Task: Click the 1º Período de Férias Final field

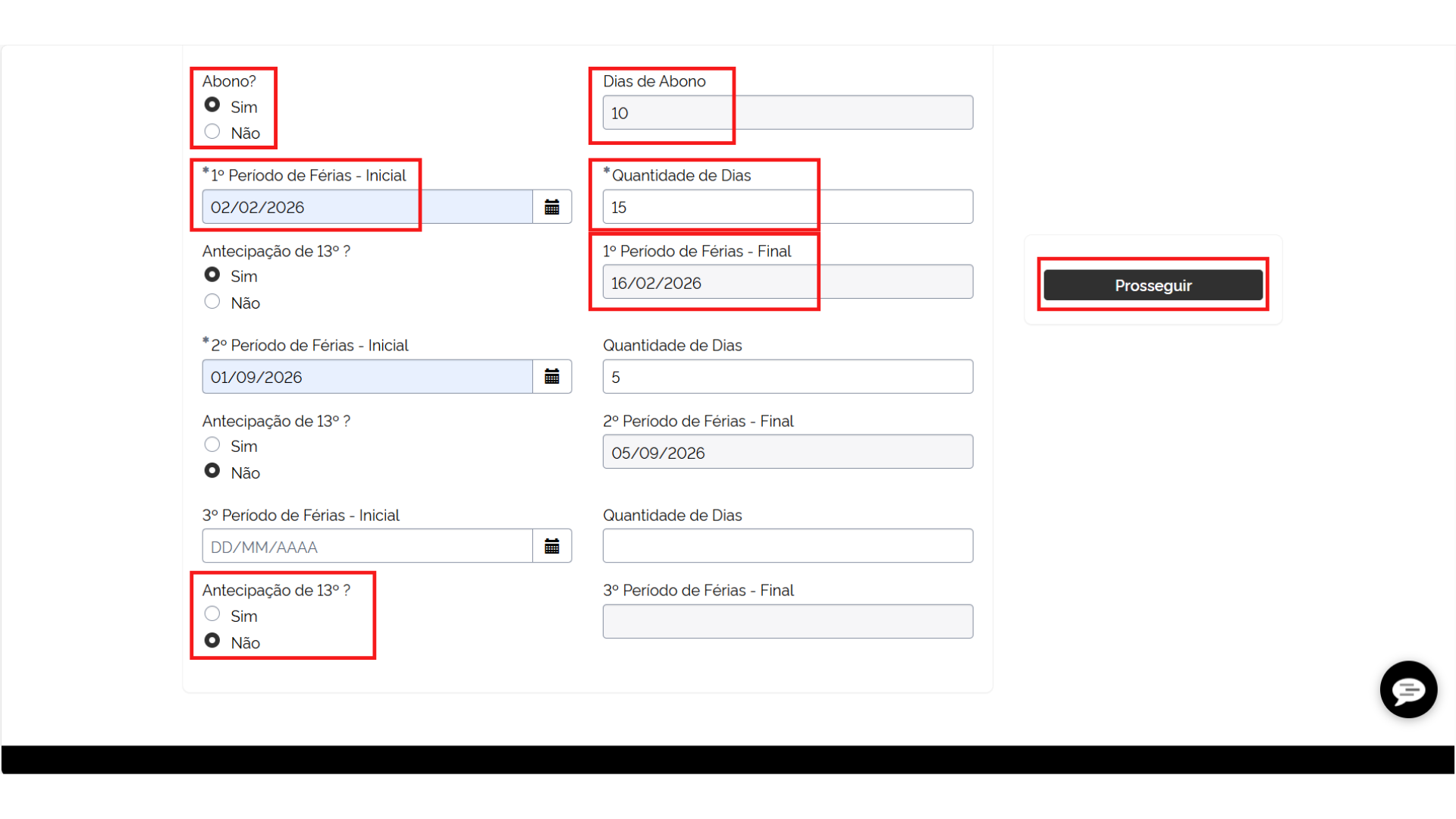Action: click(x=787, y=282)
